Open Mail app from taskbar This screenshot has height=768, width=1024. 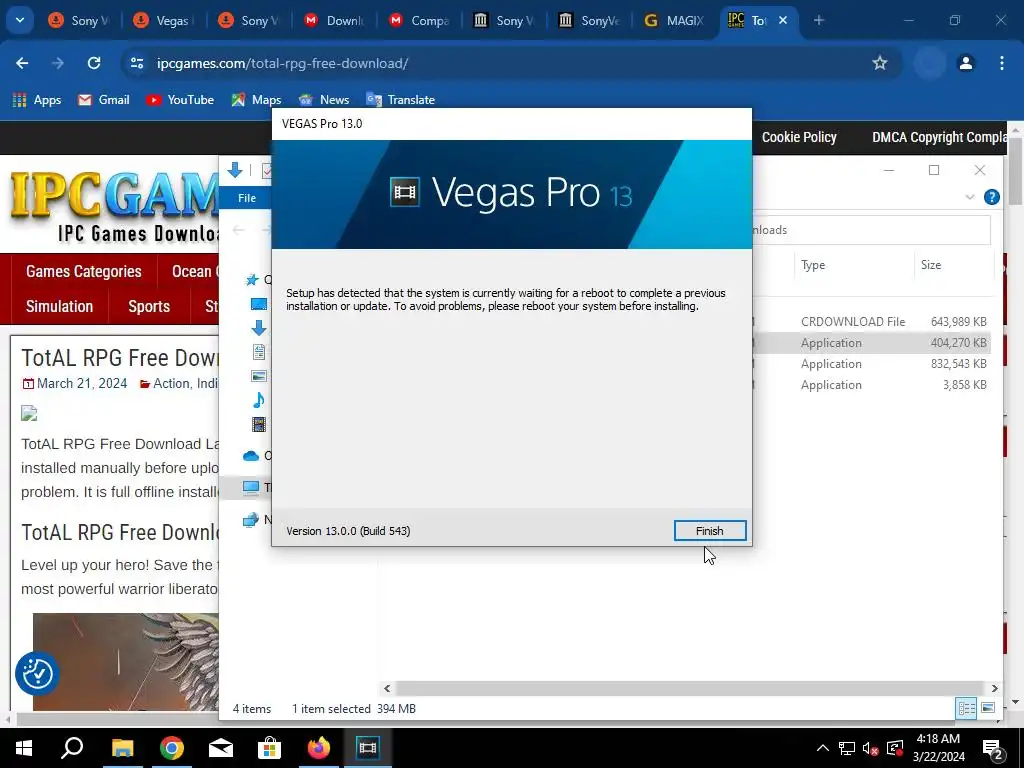pyautogui.click(x=221, y=748)
